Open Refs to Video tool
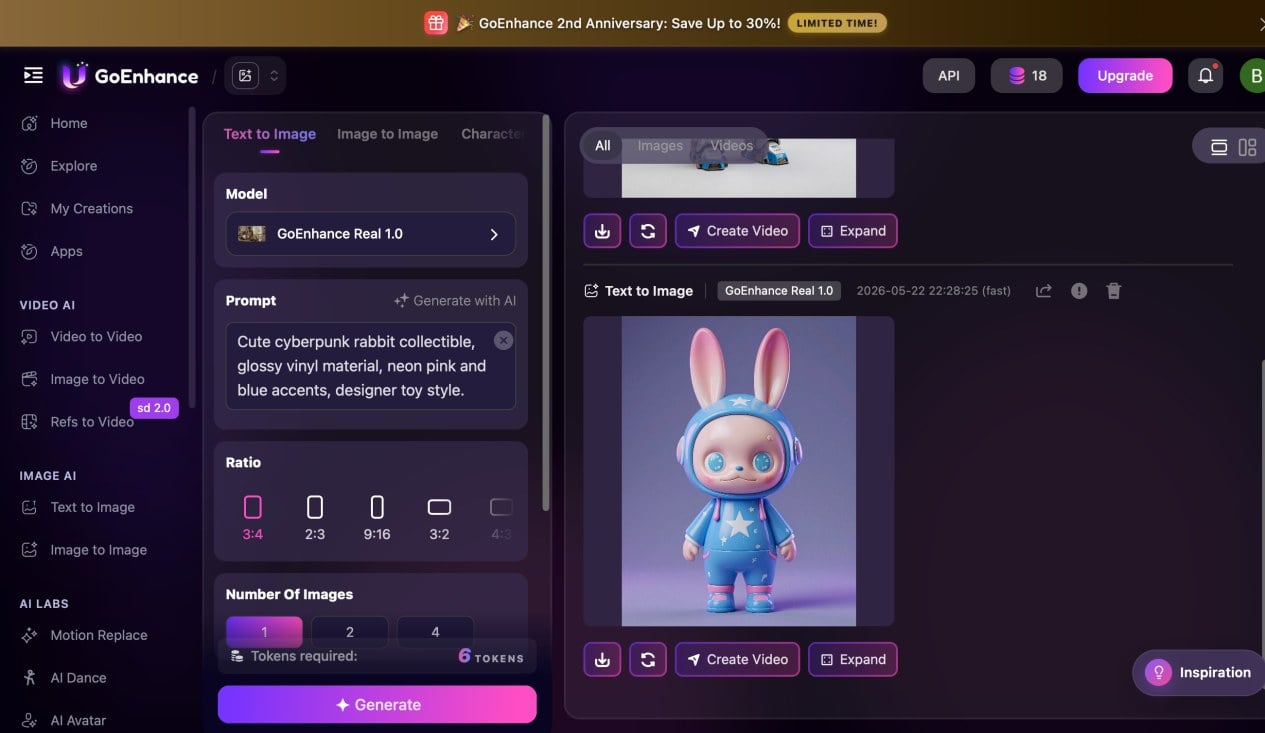 pos(92,422)
